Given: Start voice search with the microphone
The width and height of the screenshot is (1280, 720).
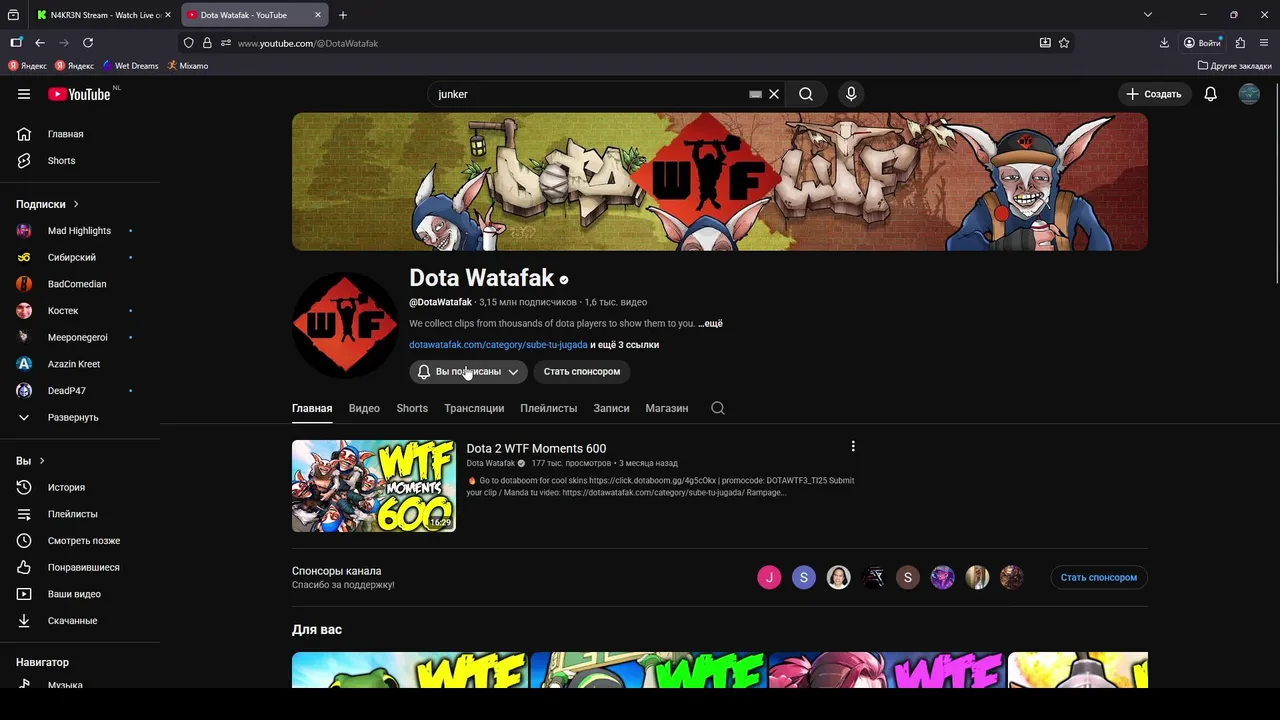Looking at the screenshot, I should [851, 94].
